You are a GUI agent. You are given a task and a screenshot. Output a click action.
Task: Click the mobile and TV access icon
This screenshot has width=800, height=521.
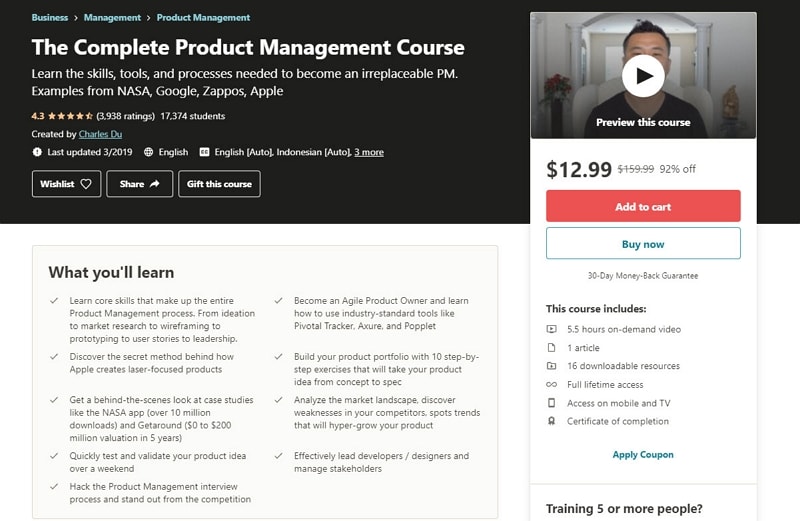[551, 403]
